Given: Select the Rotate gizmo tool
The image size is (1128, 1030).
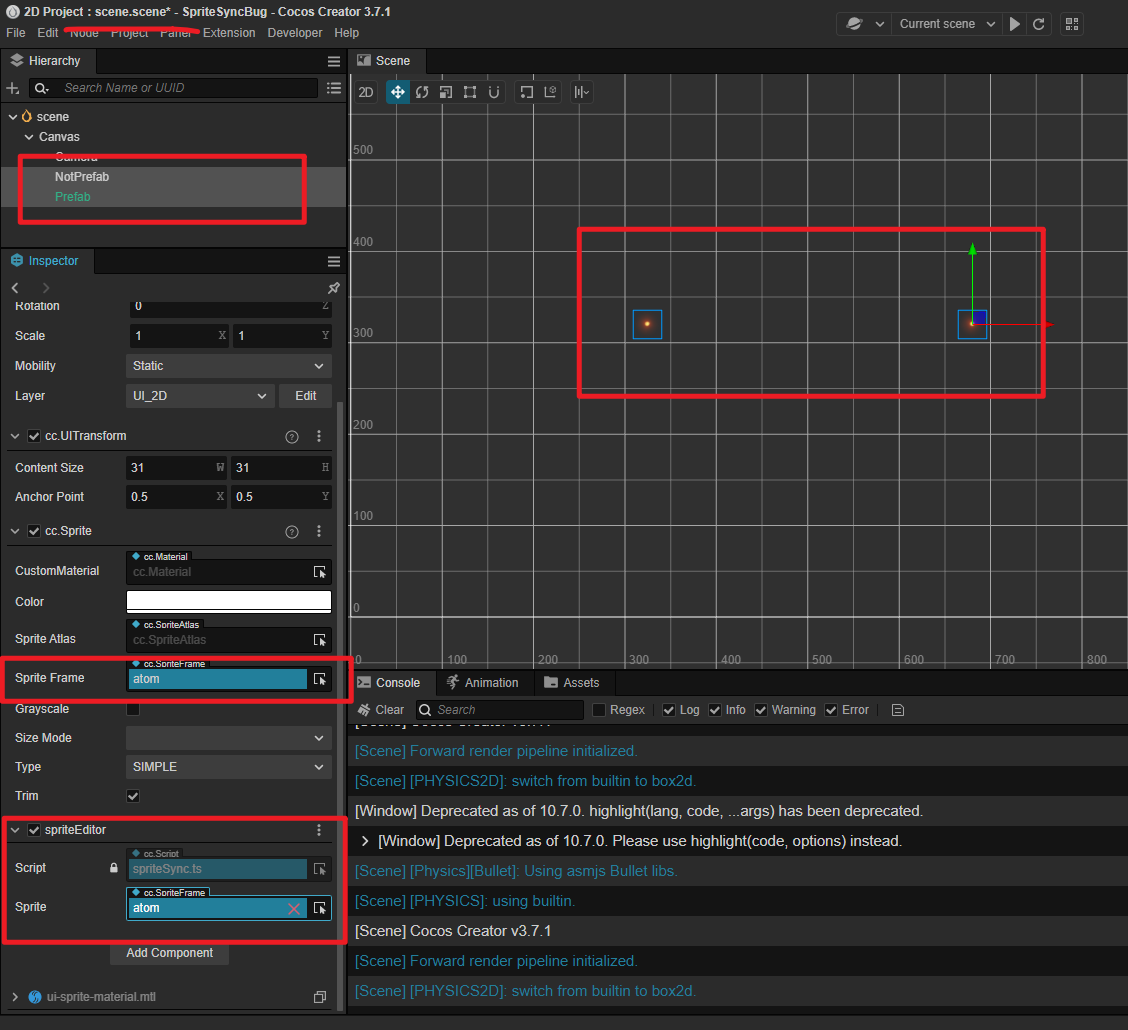Looking at the screenshot, I should pyautogui.click(x=422, y=92).
